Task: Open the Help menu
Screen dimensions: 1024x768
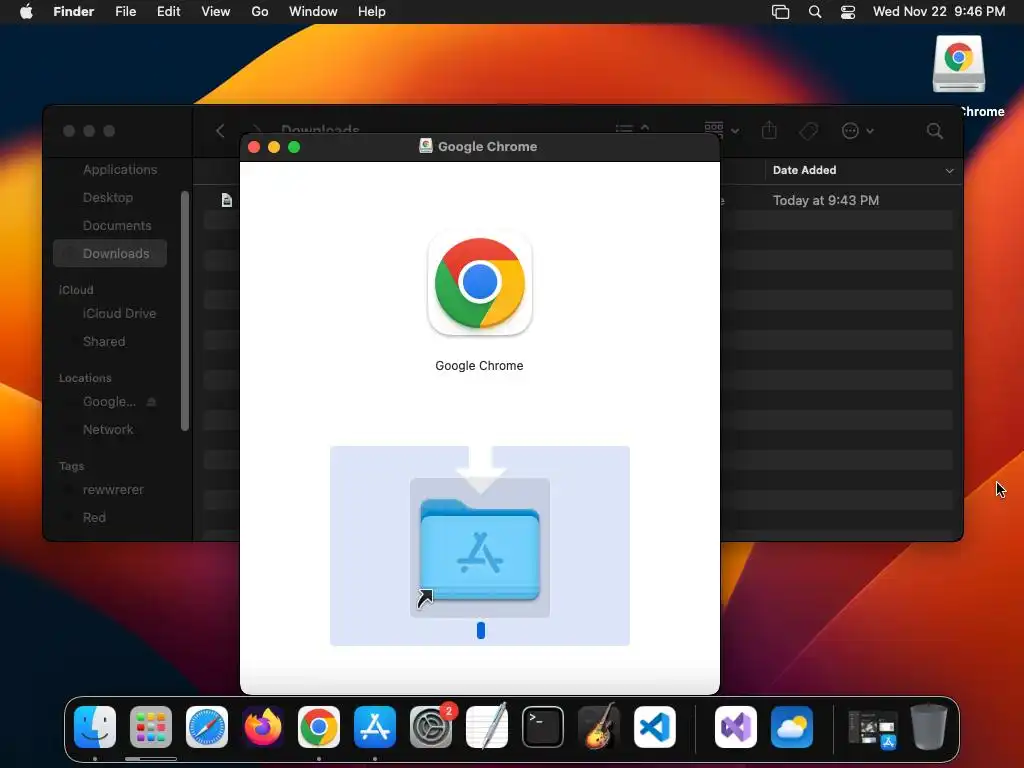Action: tap(372, 12)
